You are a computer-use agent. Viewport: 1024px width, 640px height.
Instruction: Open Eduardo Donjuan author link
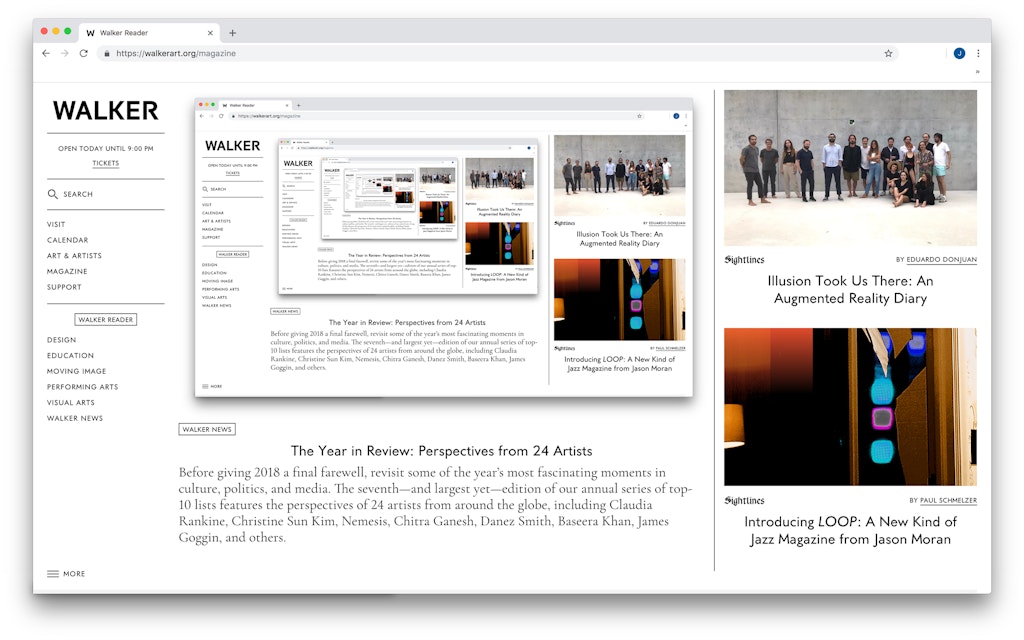(x=942, y=260)
